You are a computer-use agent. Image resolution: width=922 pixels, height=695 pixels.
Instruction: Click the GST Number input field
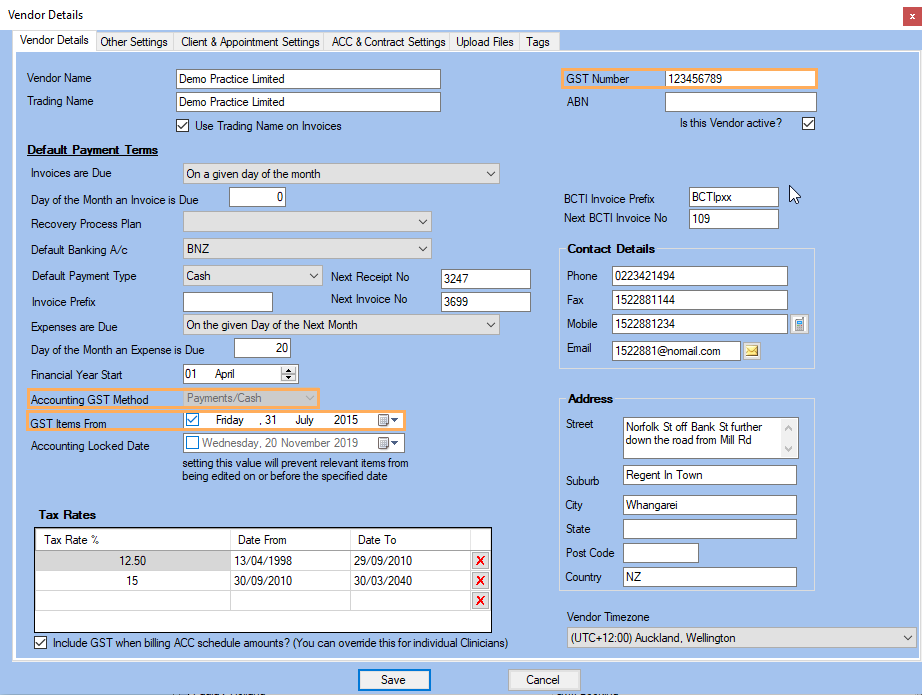(739, 79)
